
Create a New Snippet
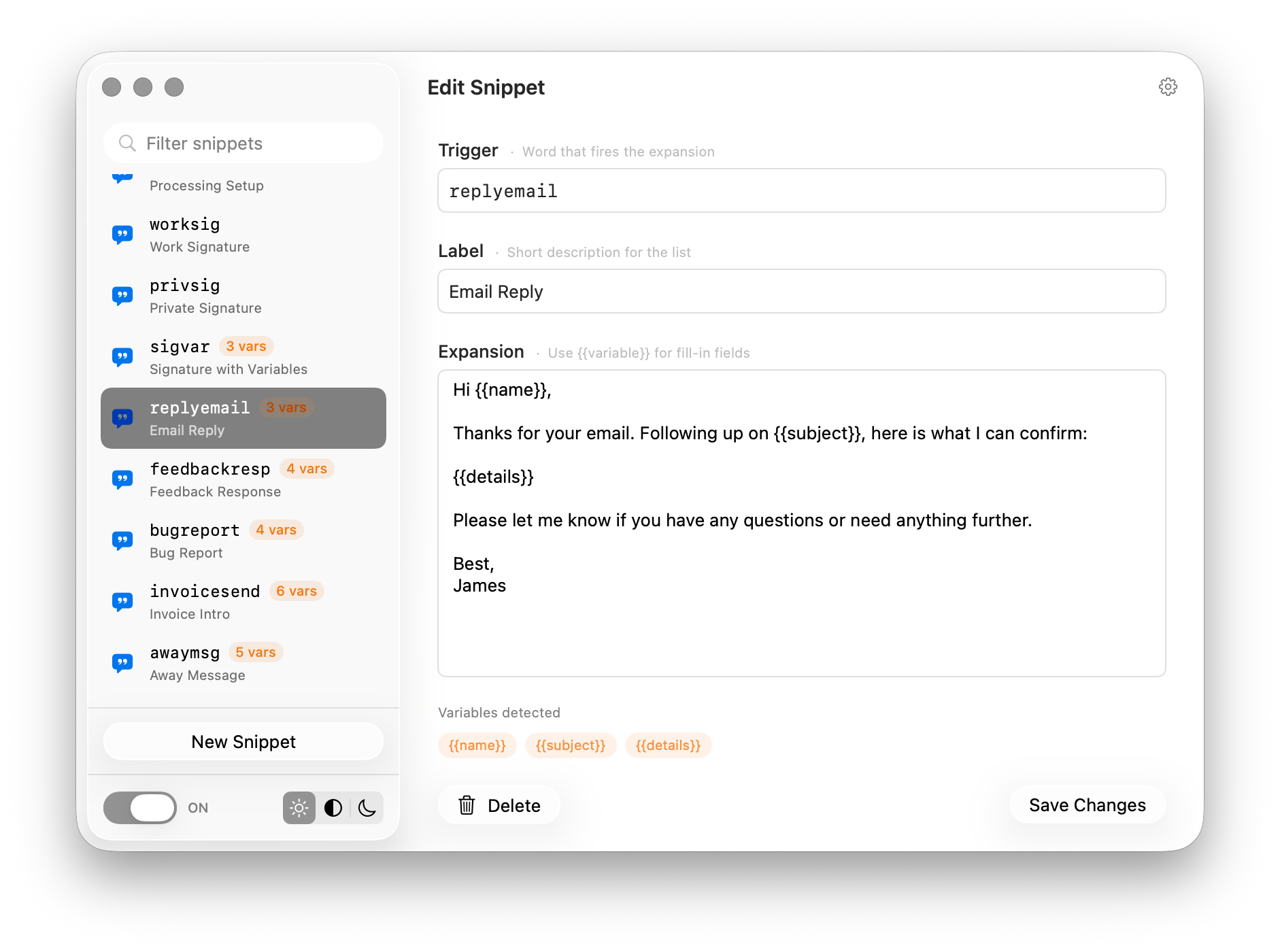point(243,741)
